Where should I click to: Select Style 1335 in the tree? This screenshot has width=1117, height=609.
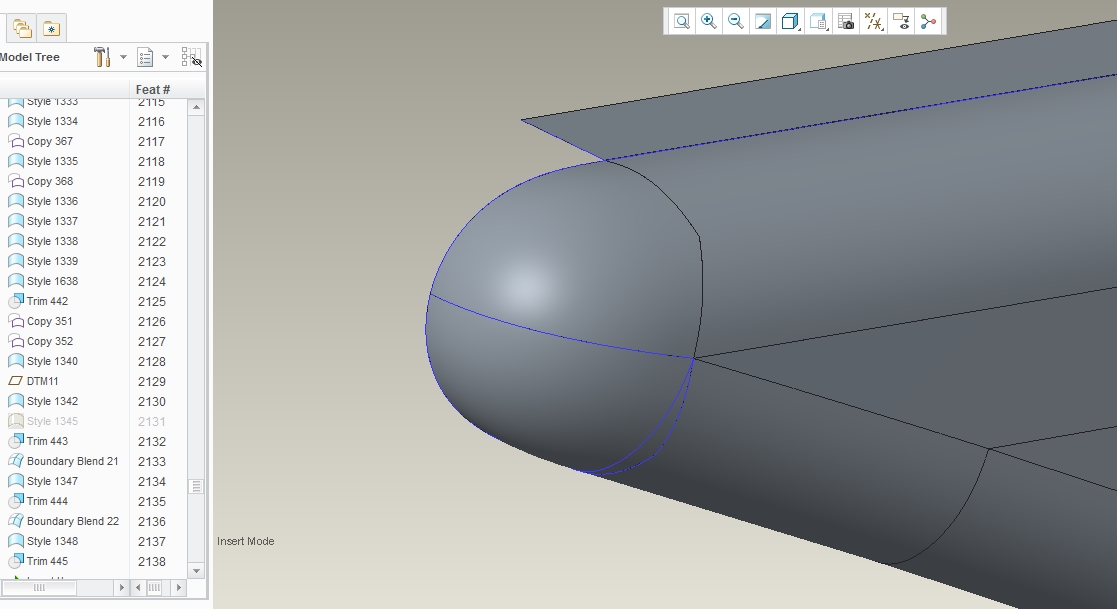[x=52, y=161]
